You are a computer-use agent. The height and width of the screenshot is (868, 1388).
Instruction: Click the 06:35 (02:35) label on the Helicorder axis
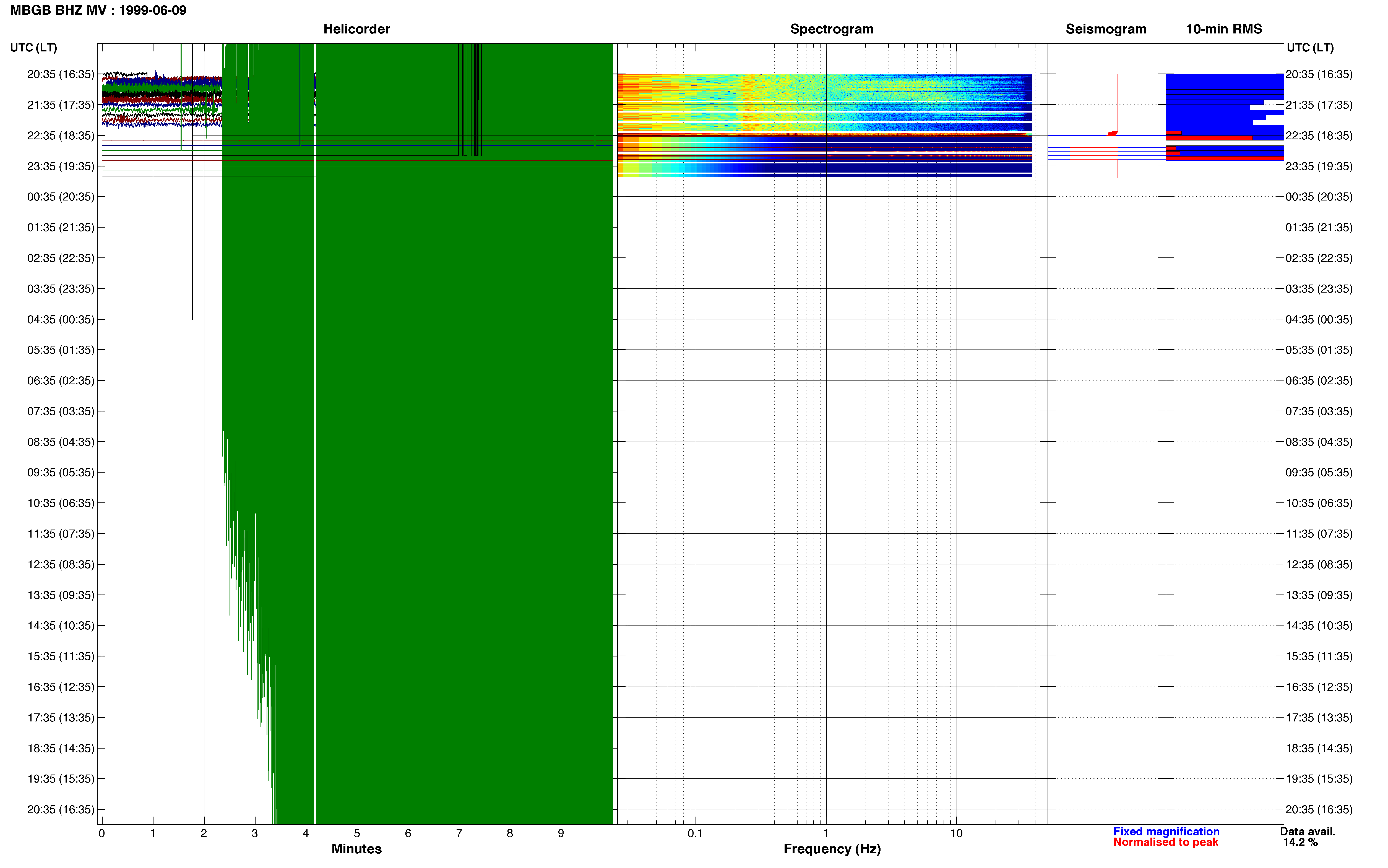tap(61, 380)
